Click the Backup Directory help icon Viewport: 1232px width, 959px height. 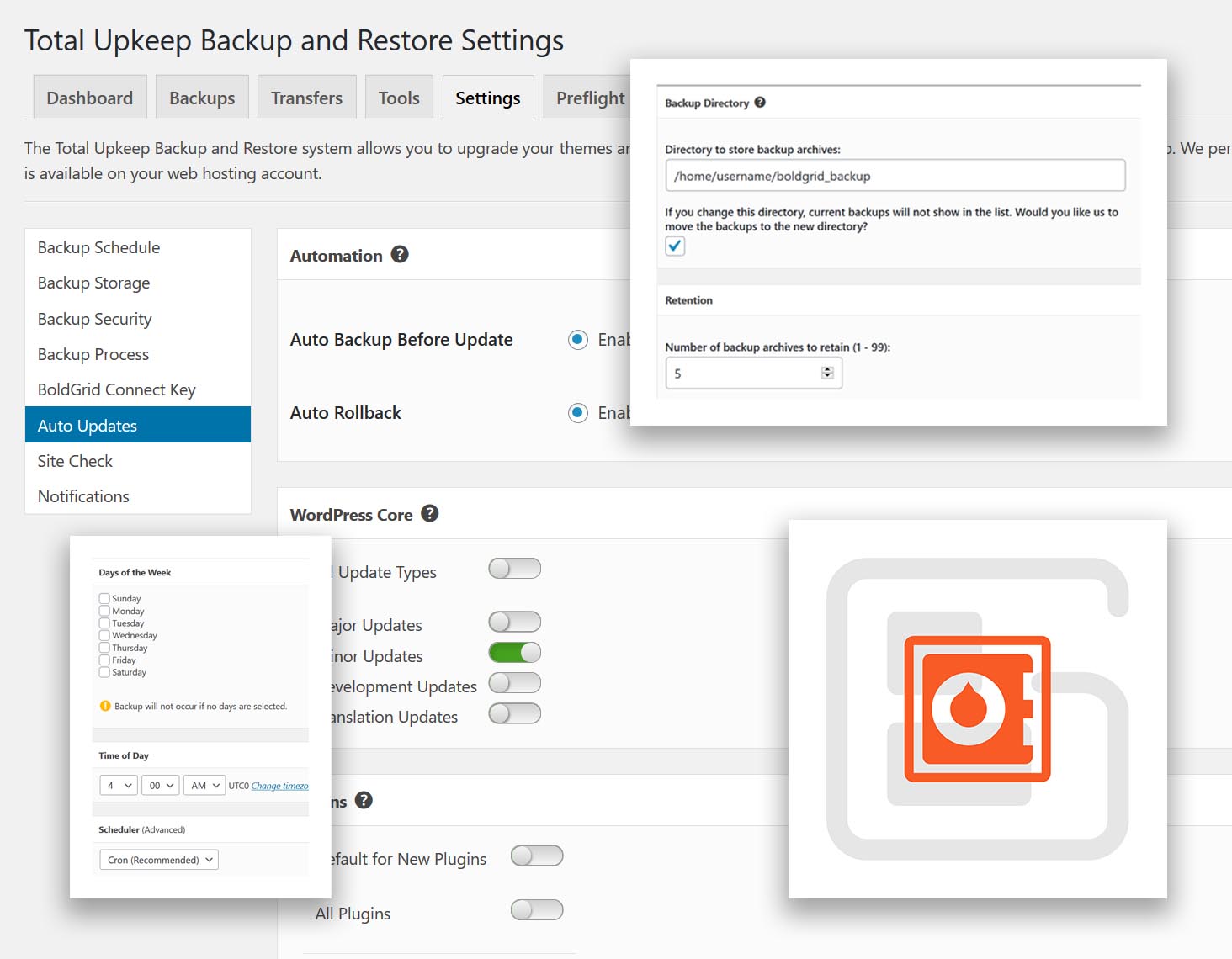[760, 103]
